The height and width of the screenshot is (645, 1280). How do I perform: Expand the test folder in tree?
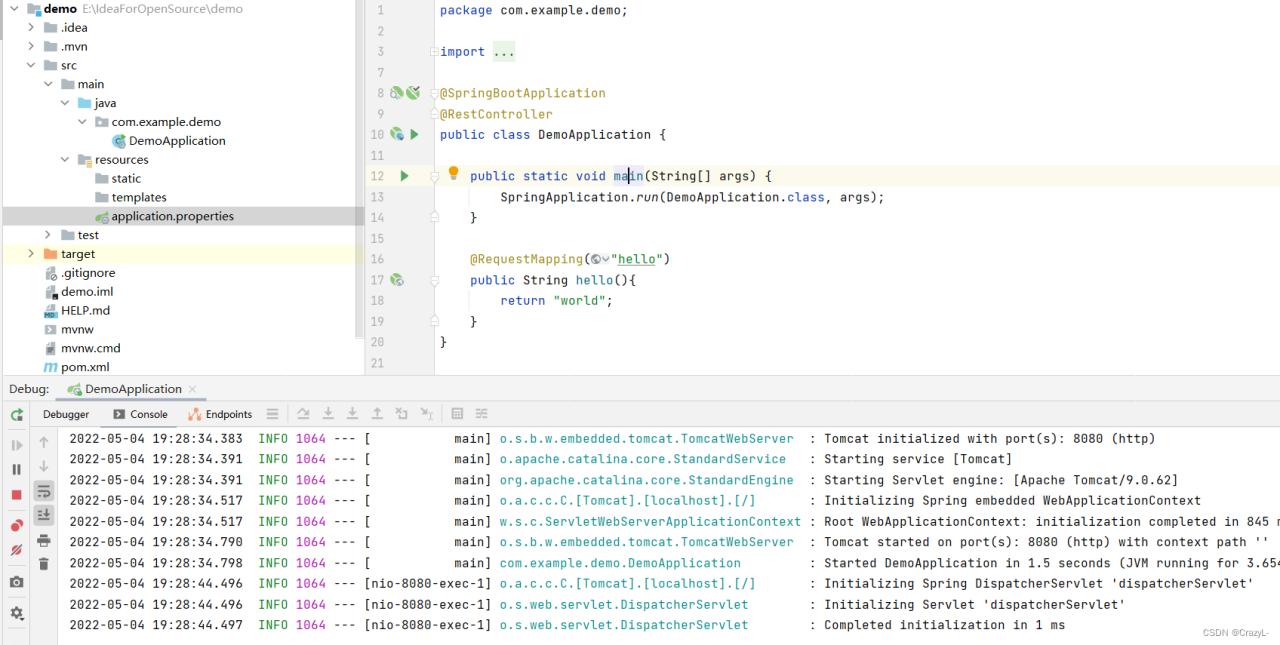(x=48, y=235)
